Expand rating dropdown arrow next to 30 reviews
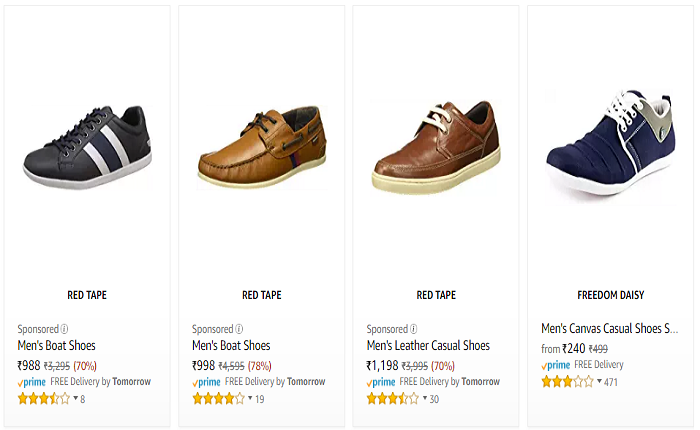700x430 pixels. click(423, 399)
